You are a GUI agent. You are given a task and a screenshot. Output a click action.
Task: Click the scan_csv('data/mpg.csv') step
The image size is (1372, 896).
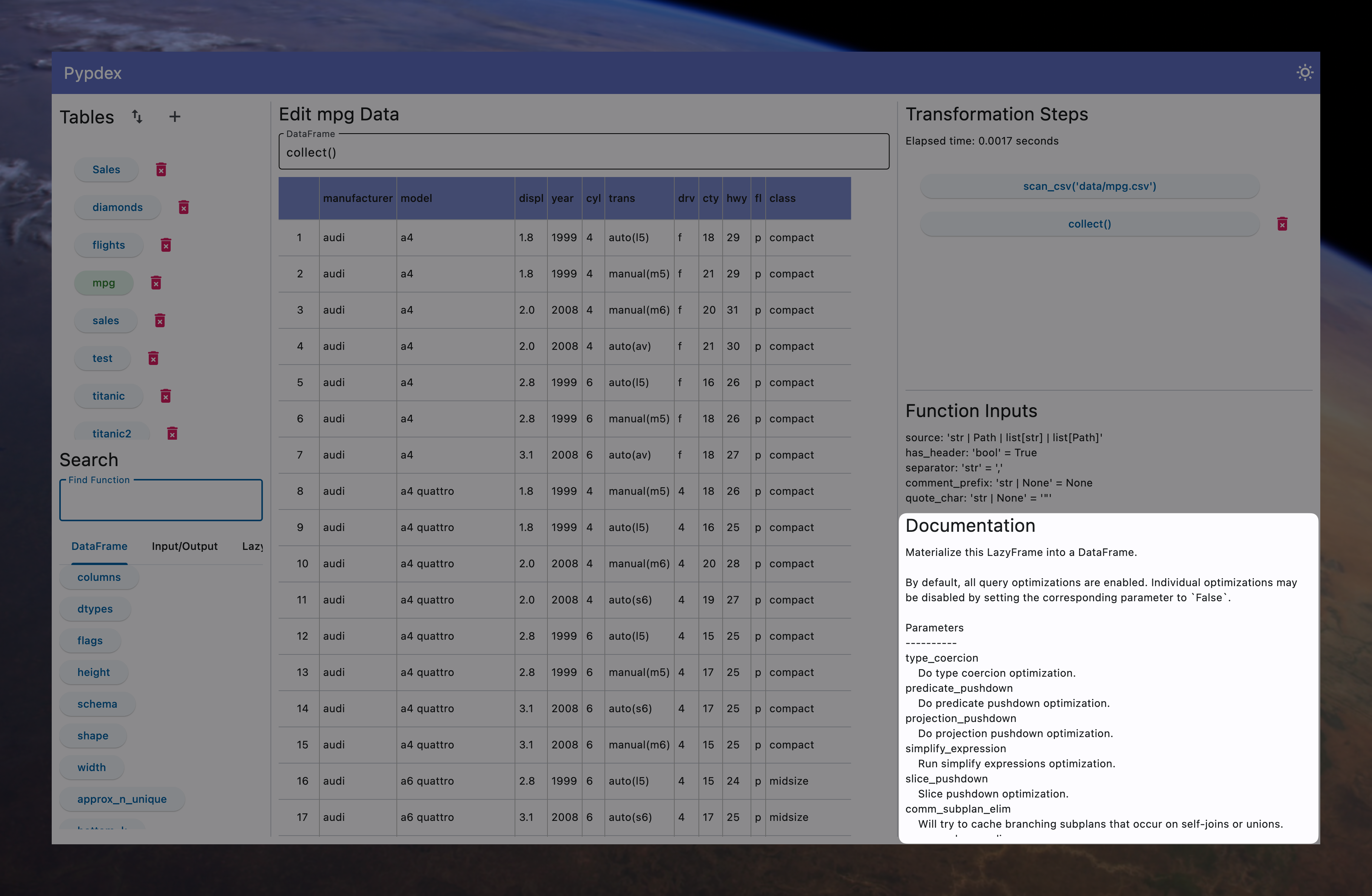pyautogui.click(x=1089, y=186)
